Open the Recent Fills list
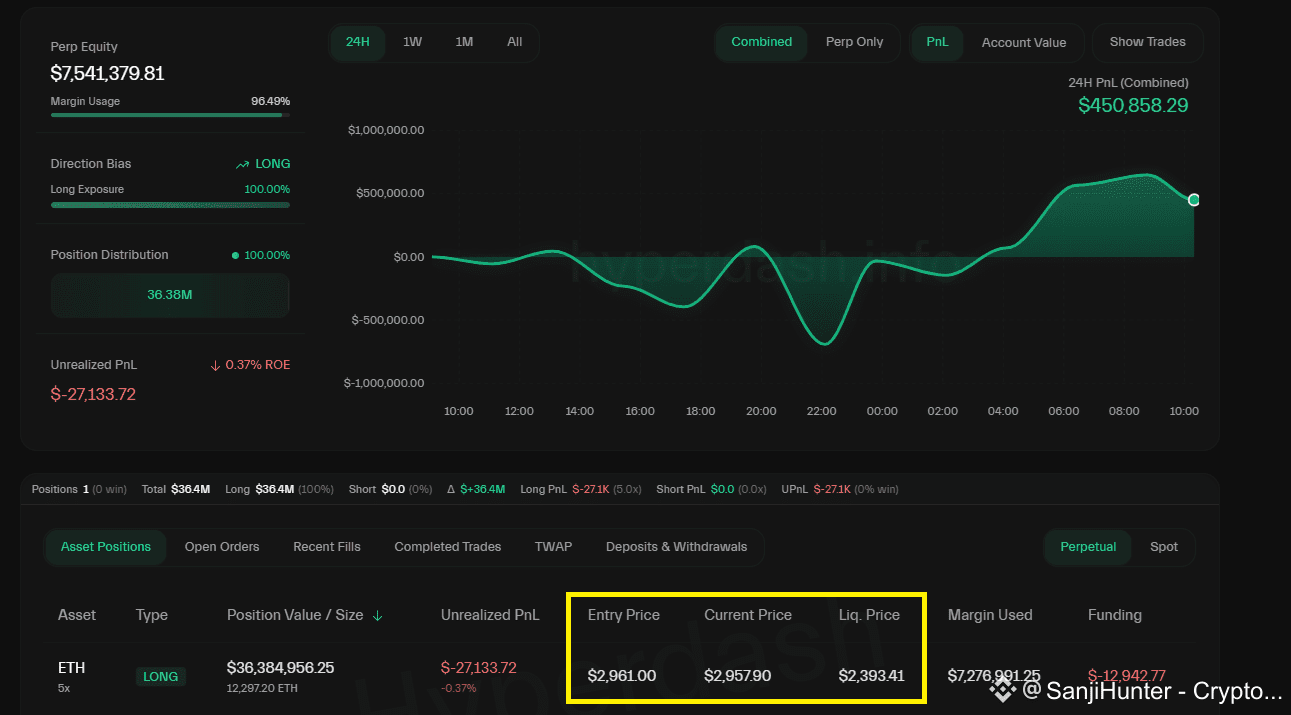 tap(326, 547)
